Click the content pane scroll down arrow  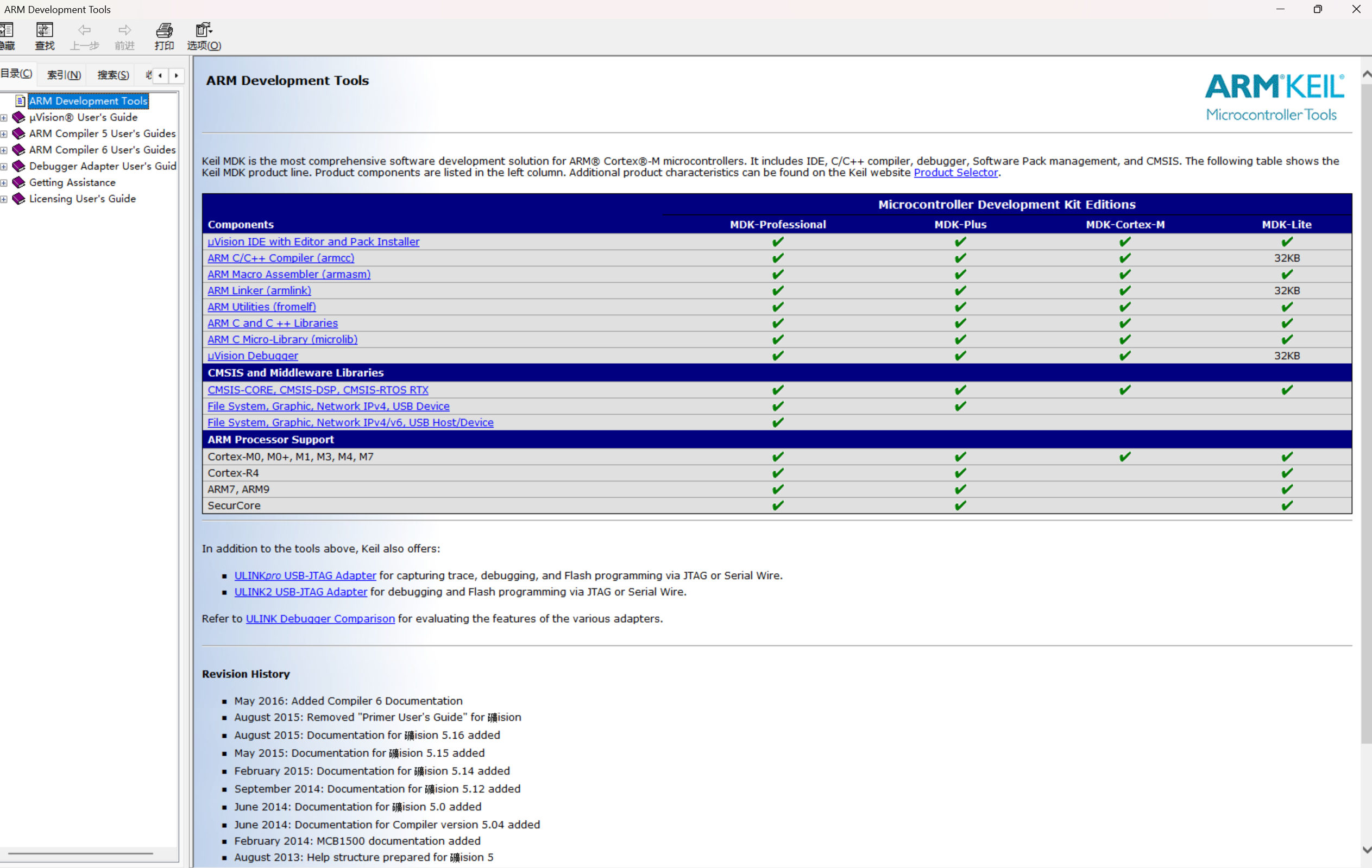(1367, 850)
